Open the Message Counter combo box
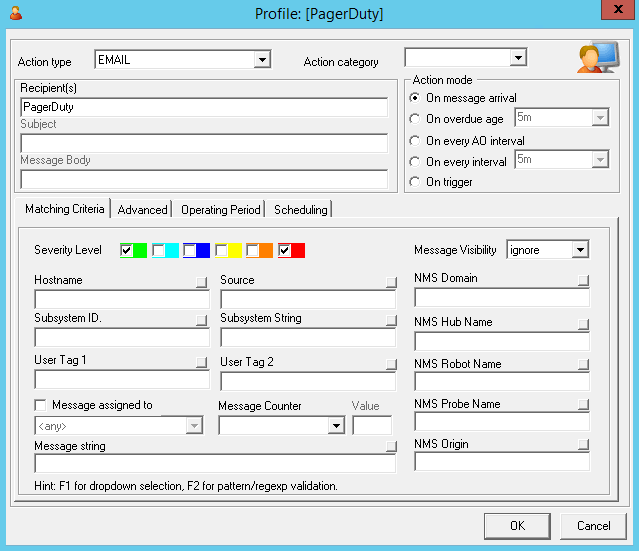639x551 pixels. click(336, 426)
